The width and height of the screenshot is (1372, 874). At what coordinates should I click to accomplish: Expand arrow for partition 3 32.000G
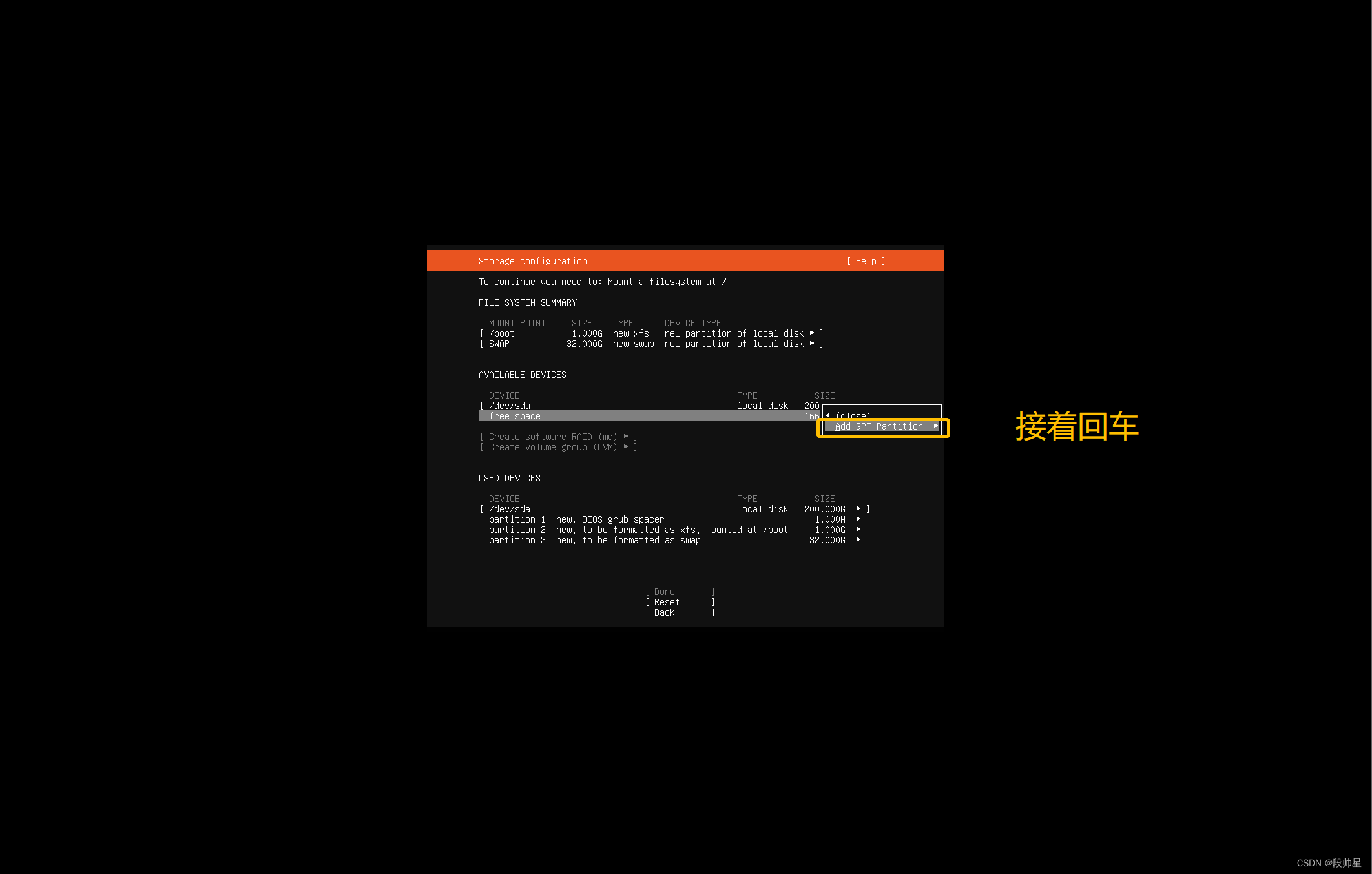[858, 540]
